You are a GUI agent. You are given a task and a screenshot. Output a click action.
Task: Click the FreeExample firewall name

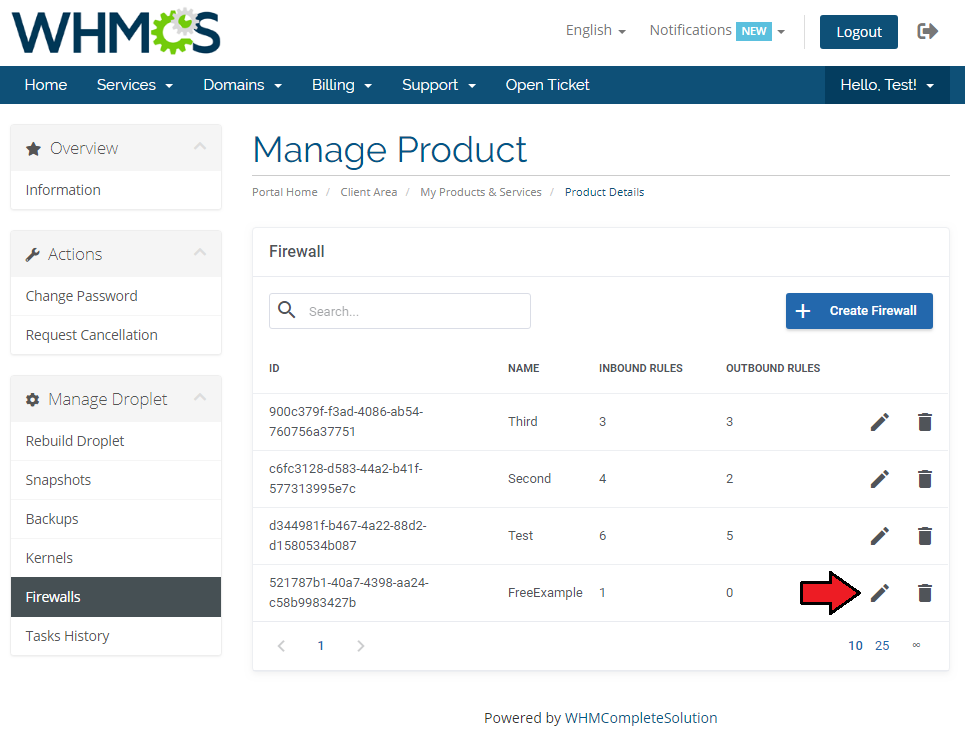click(x=545, y=593)
